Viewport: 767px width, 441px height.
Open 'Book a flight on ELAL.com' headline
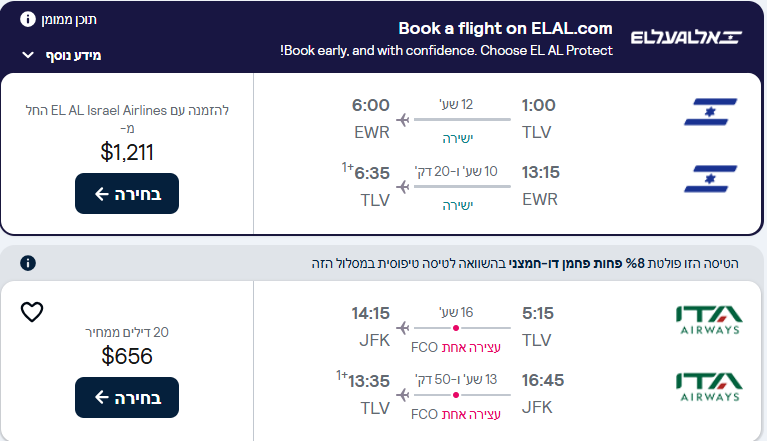pyautogui.click(x=505, y=28)
